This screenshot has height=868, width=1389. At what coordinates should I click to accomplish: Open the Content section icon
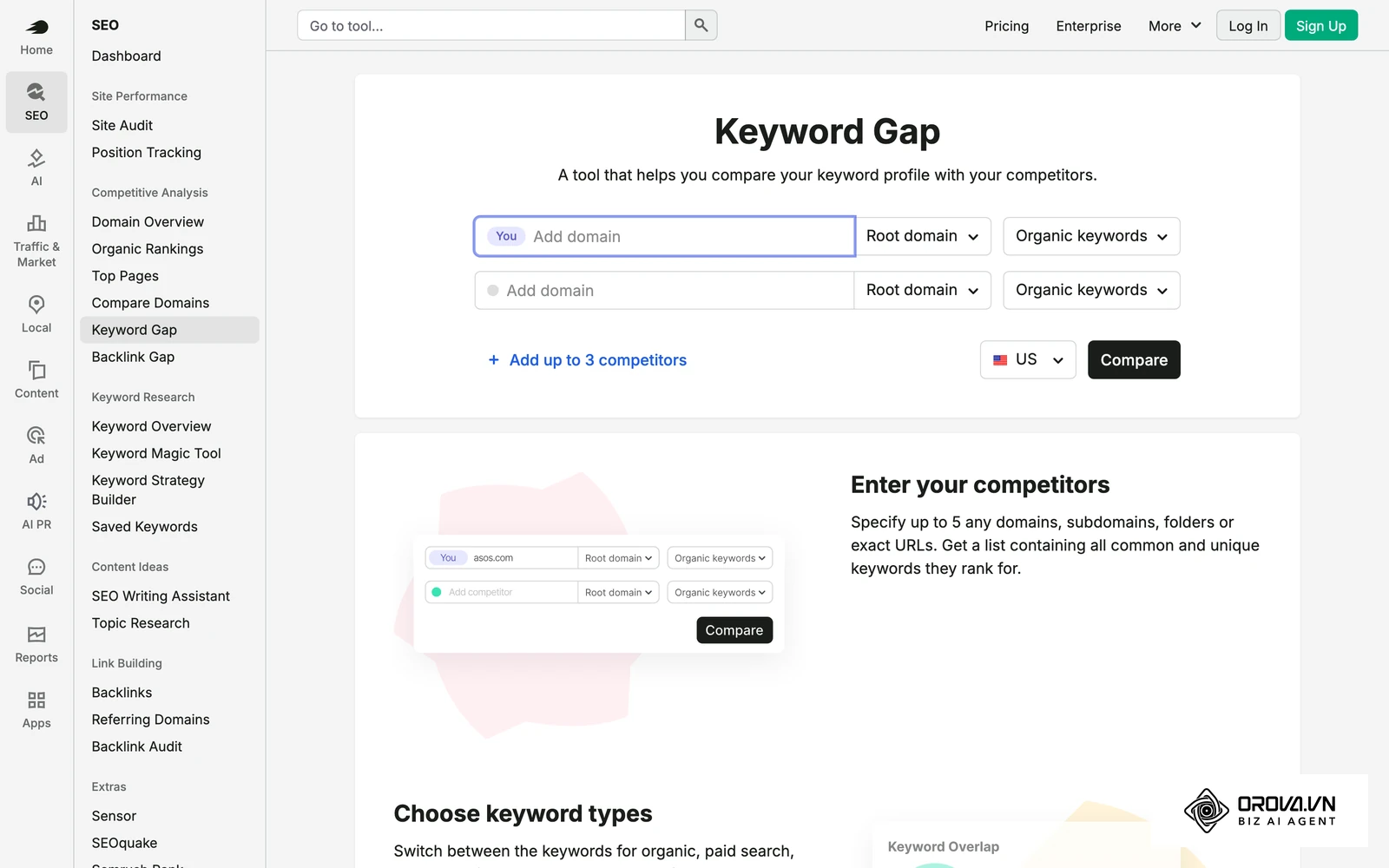click(x=36, y=370)
